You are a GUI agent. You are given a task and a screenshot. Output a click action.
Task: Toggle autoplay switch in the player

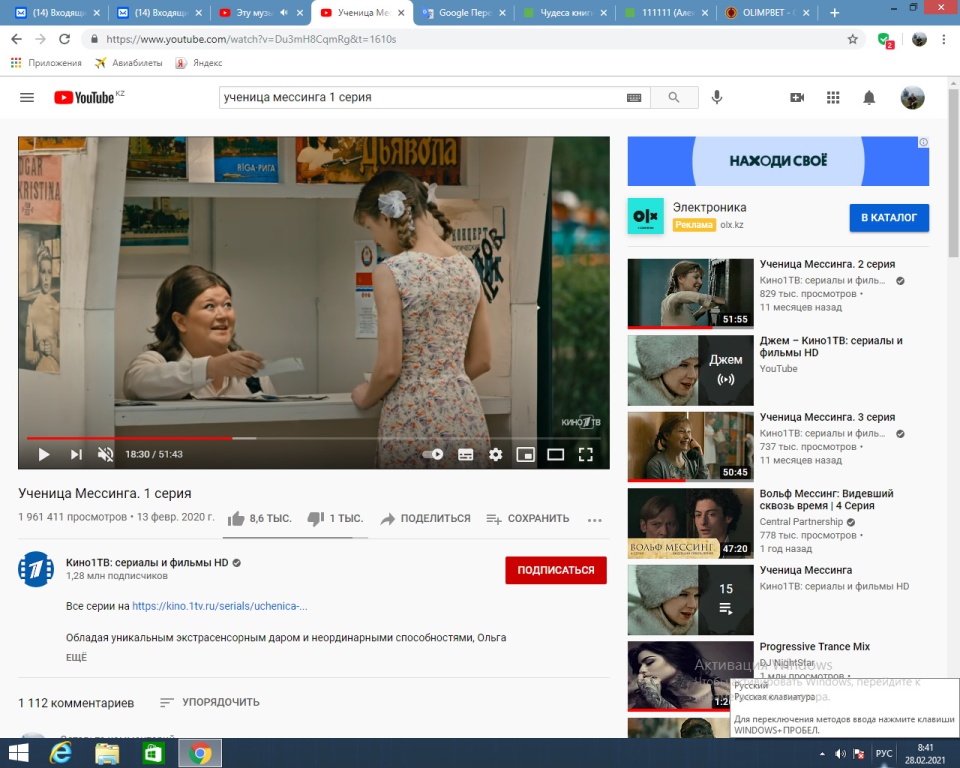(433, 454)
